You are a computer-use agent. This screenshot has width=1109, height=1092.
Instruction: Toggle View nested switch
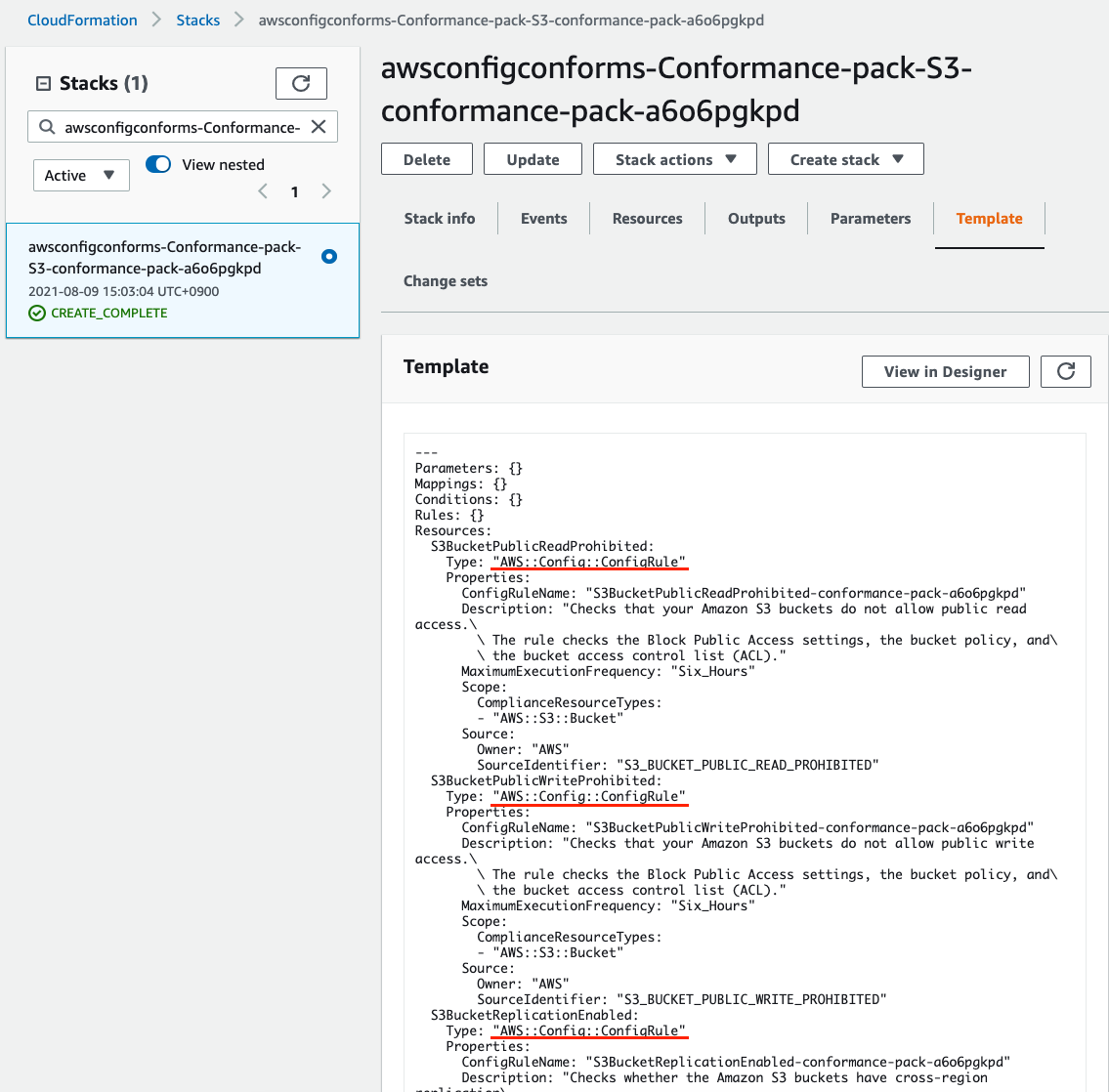pos(158,164)
